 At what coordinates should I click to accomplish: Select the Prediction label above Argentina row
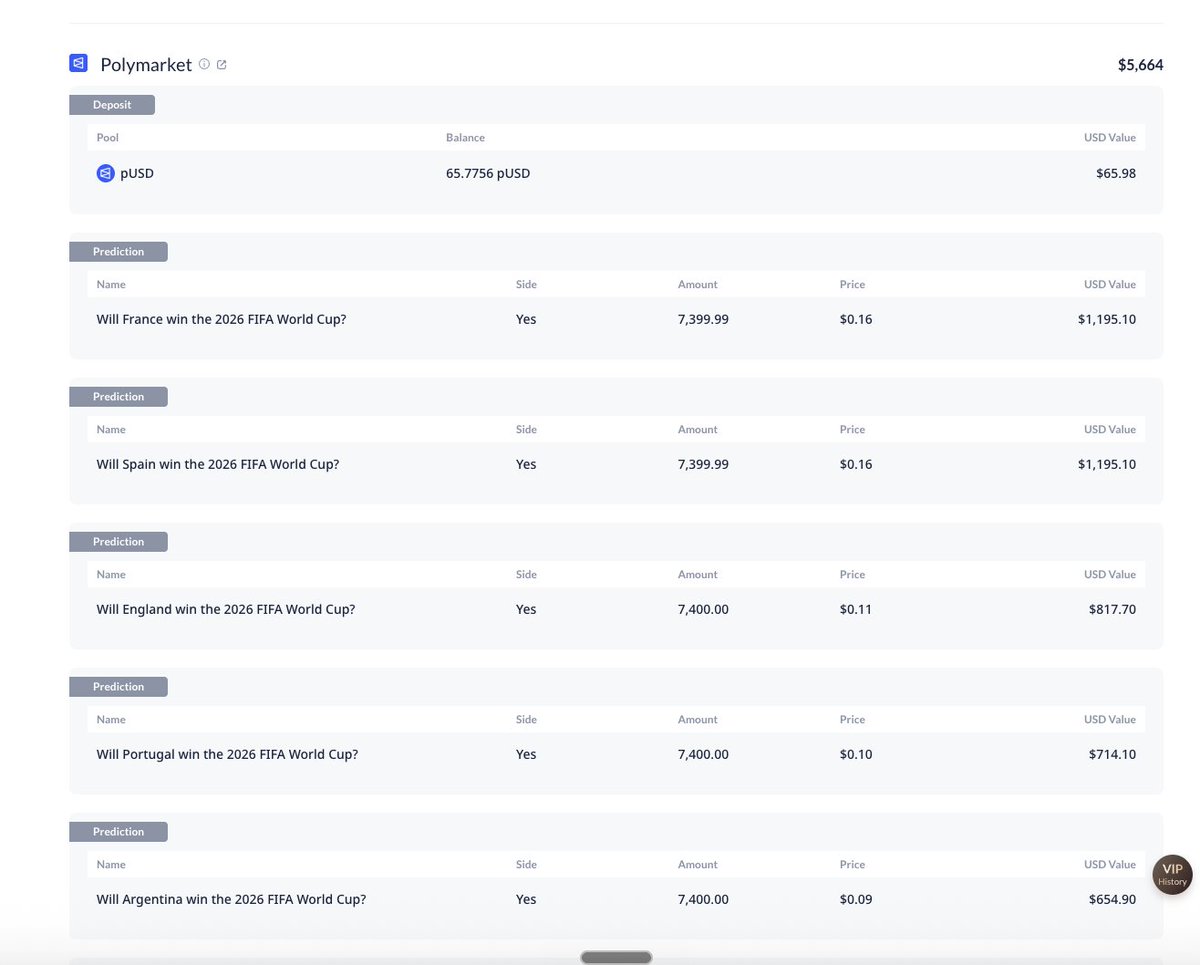118,832
